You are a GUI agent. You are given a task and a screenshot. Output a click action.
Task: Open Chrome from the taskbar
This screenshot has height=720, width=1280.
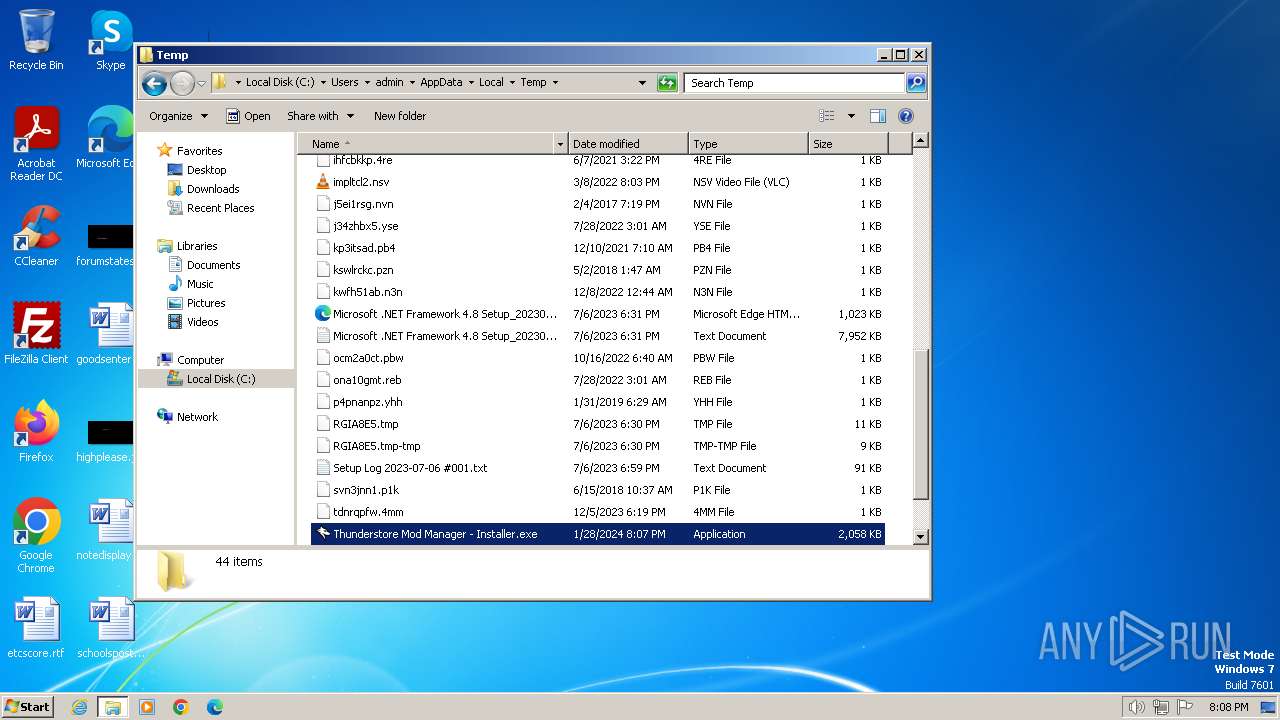point(181,707)
